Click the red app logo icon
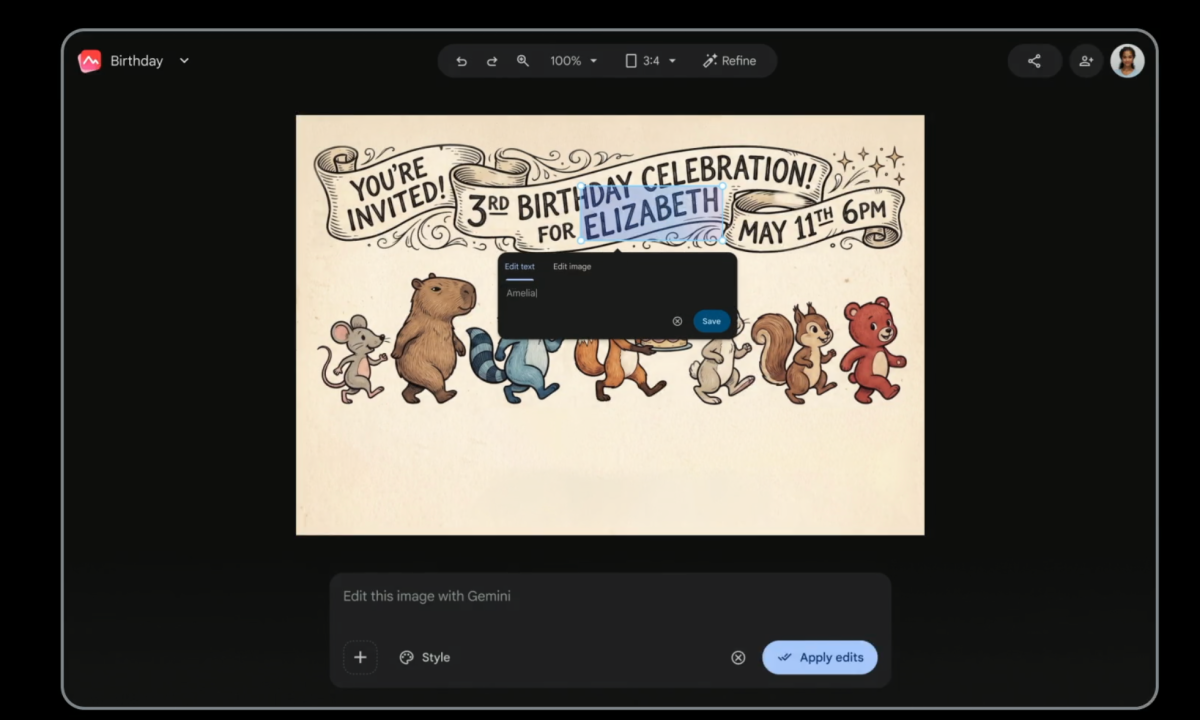 coord(90,61)
